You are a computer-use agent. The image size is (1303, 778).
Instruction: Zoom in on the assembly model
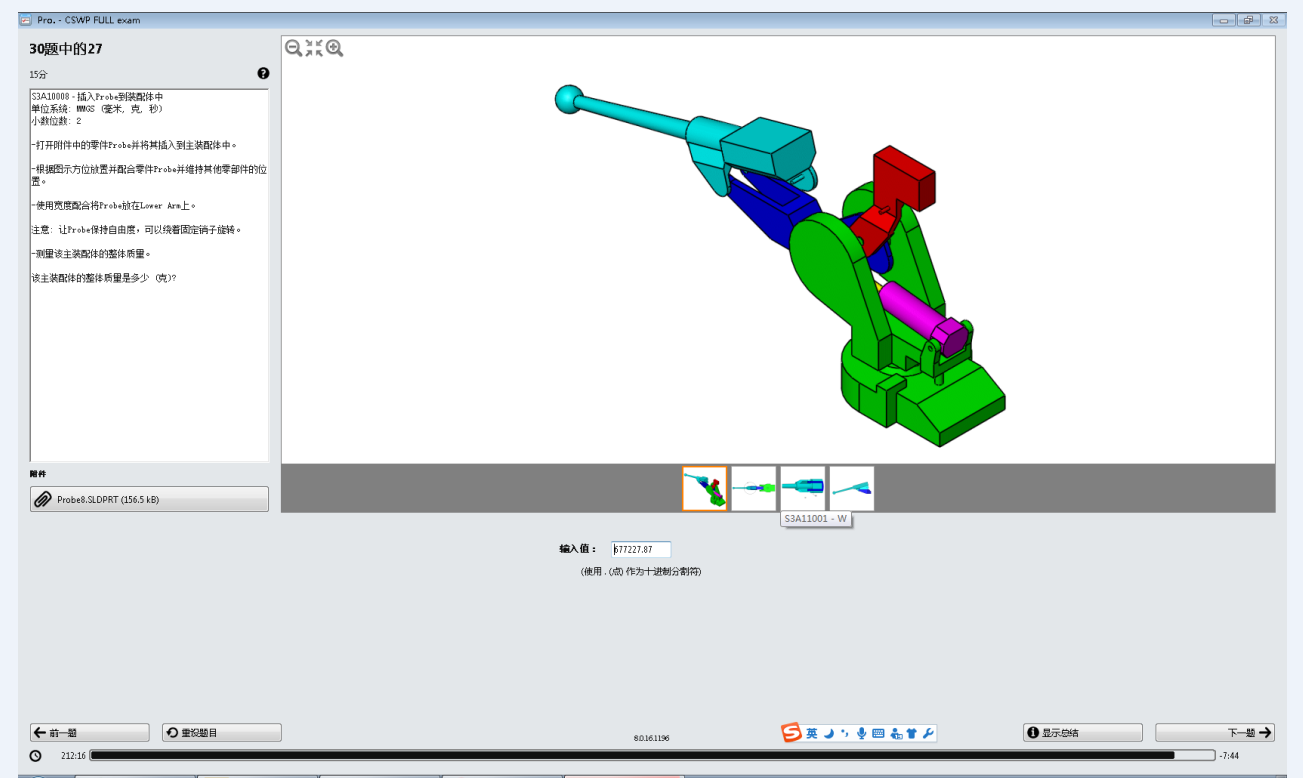(335, 47)
